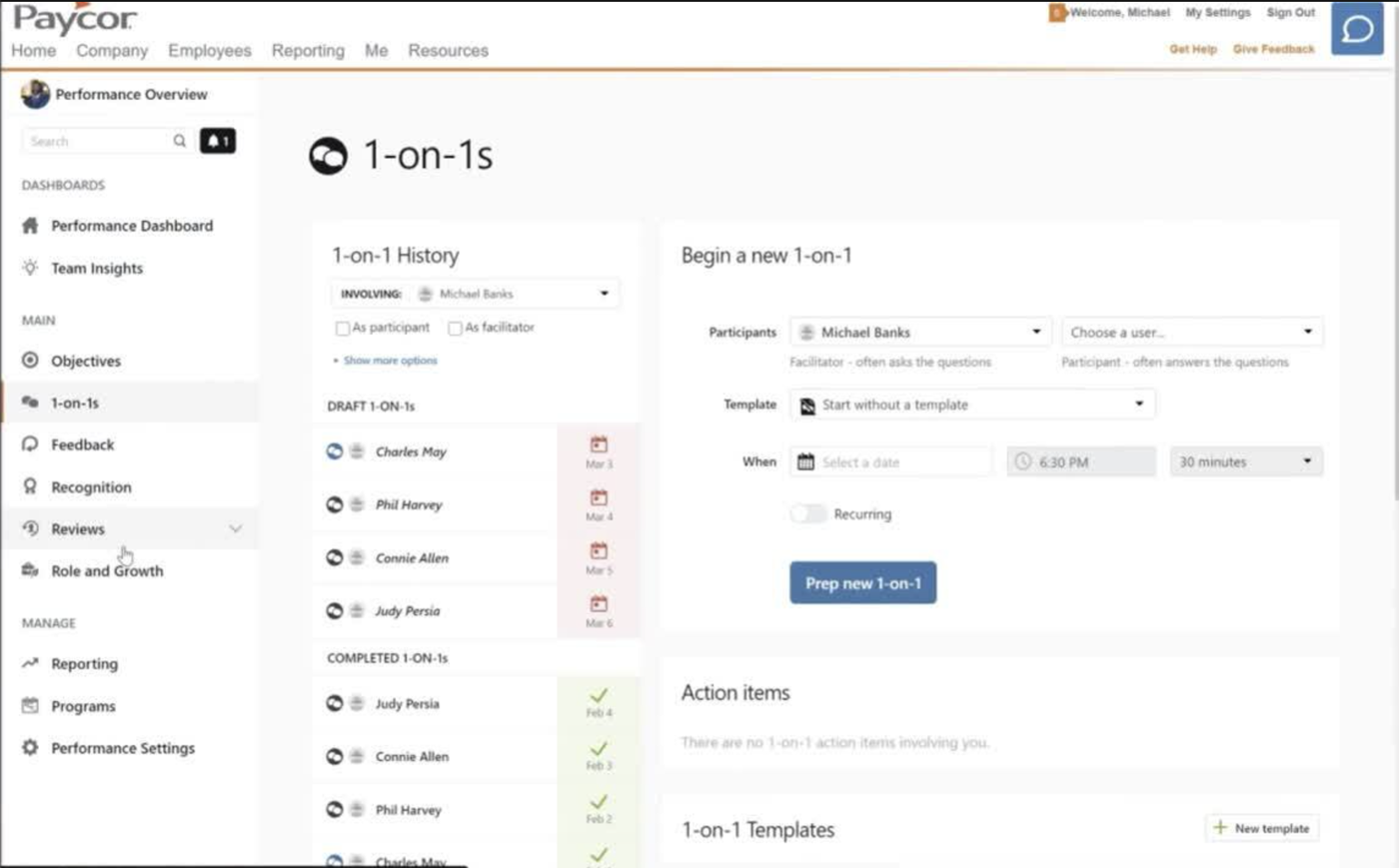Screen dimensions: 1399x868
Task: Click the Objectives target icon
Action: point(30,361)
